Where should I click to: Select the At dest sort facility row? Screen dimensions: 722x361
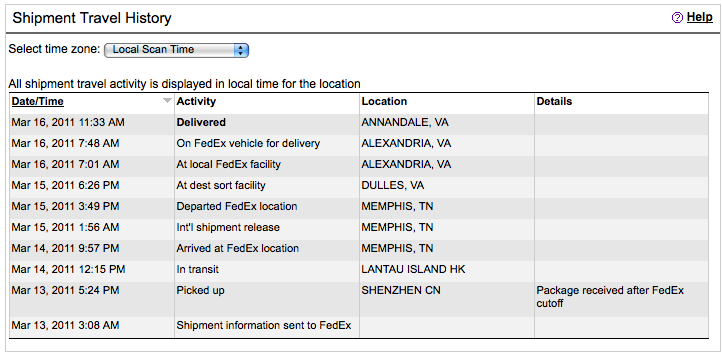359,186
